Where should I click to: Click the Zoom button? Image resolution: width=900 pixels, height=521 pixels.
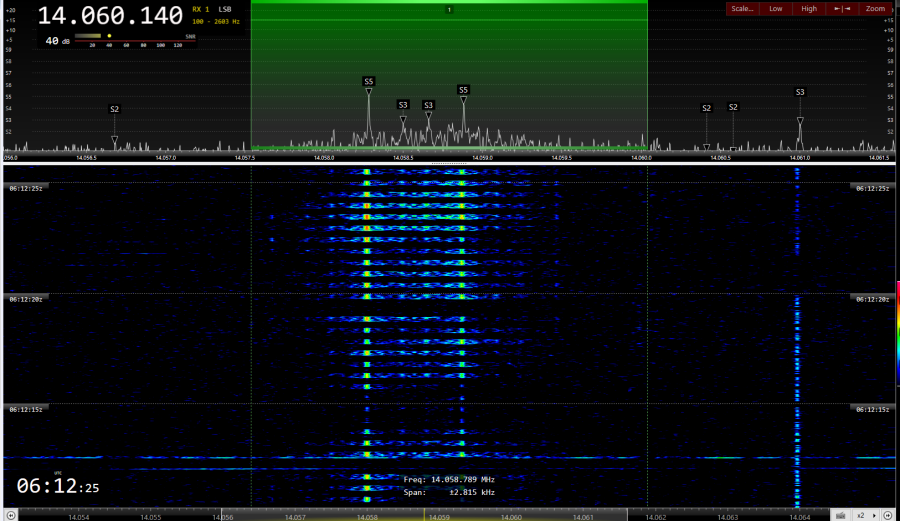pyautogui.click(x=875, y=9)
